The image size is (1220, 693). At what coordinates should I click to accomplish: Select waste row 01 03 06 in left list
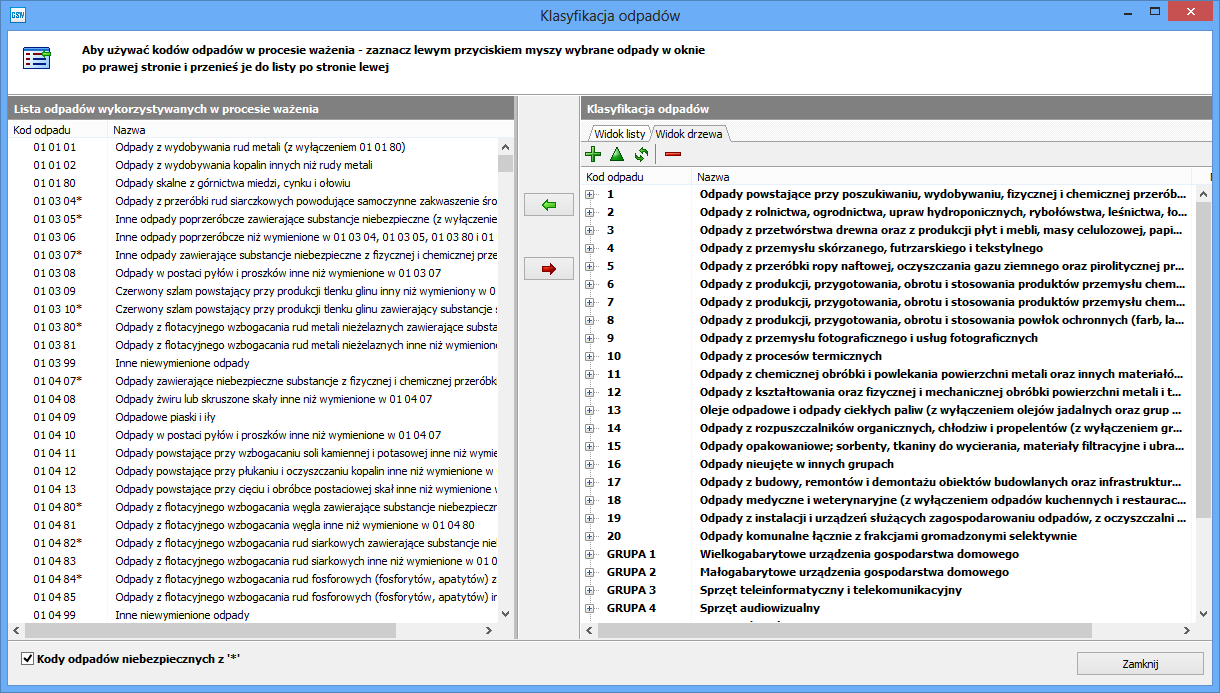(55, 237)
